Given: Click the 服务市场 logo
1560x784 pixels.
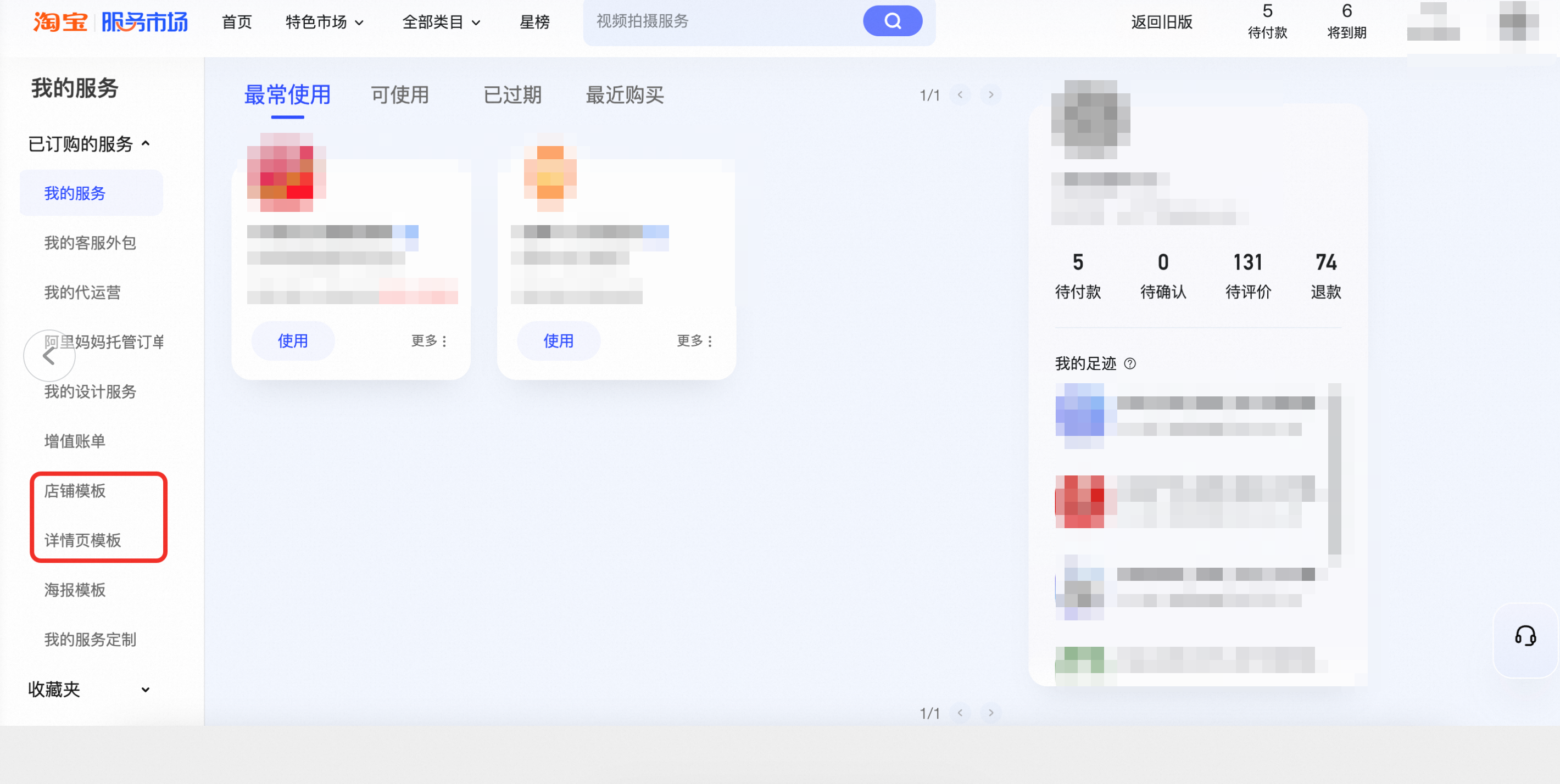Looking at the screenshot, I should click(x=144, y=23).
